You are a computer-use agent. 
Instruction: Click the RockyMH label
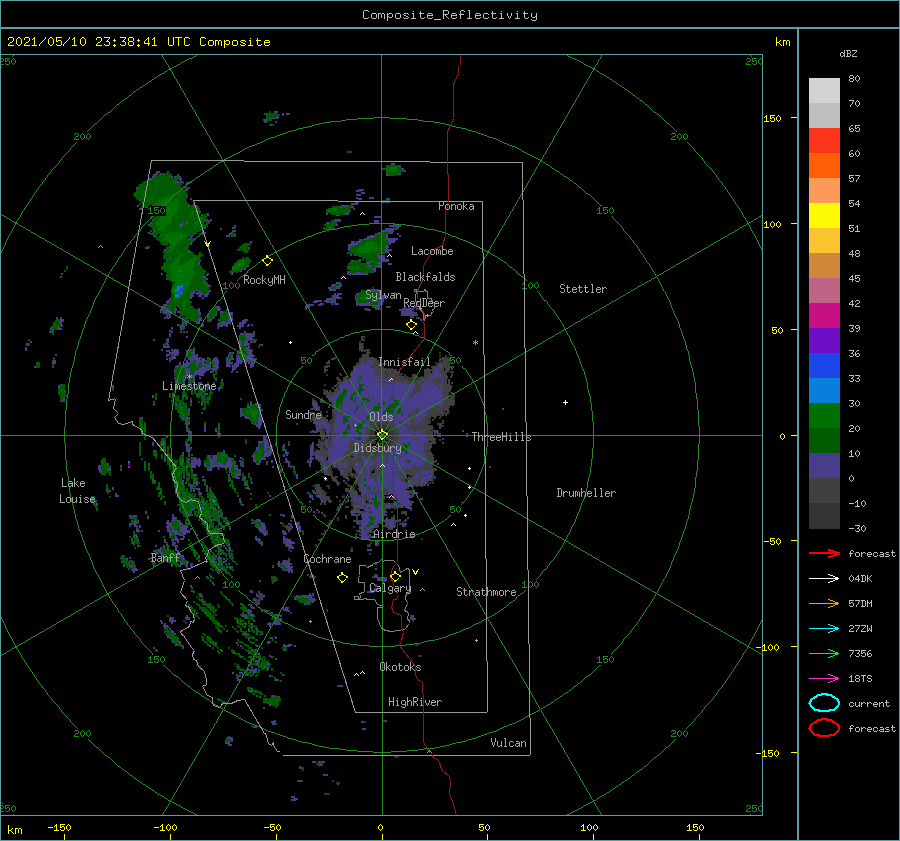[264, 280]
